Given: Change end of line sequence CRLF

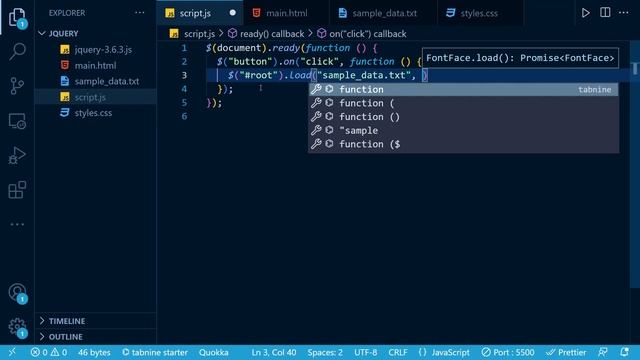Looking at the screenshot, I should (x=398, y=352).
